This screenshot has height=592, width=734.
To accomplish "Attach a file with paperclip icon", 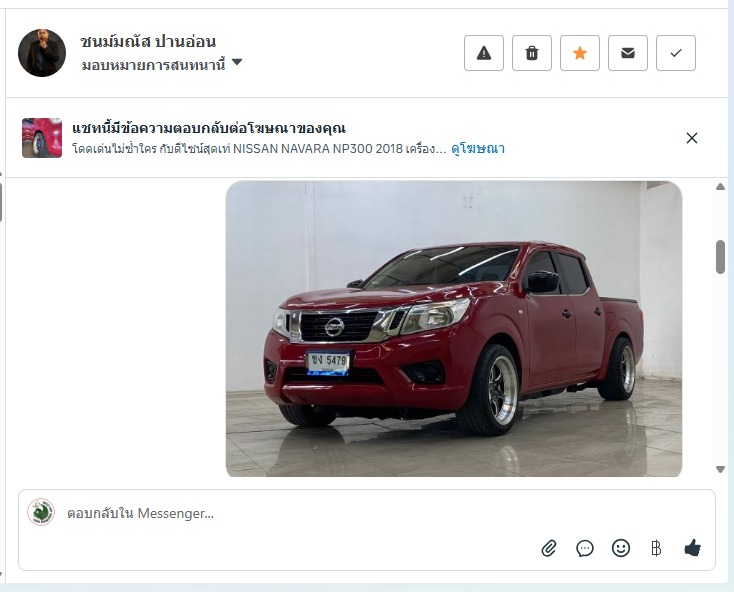I will [x=549, y=548].
